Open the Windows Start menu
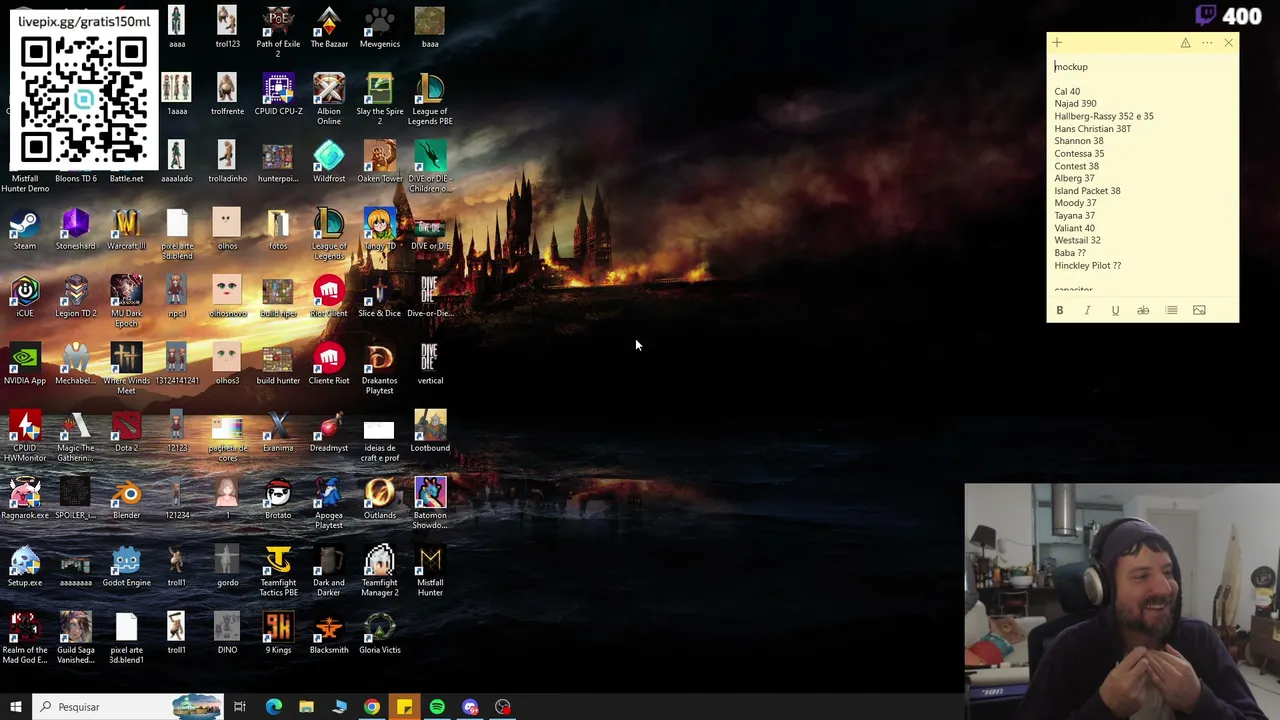Image resolution: width=1280 pixels, height=720 pixels. 15,707
